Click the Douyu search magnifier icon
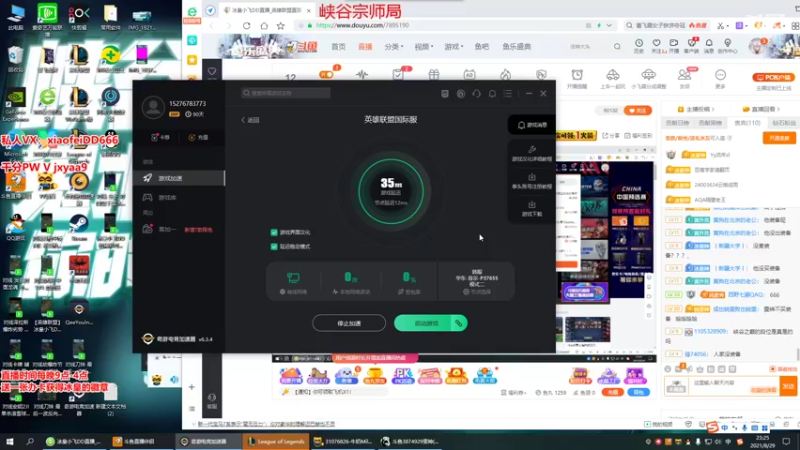 617,46
